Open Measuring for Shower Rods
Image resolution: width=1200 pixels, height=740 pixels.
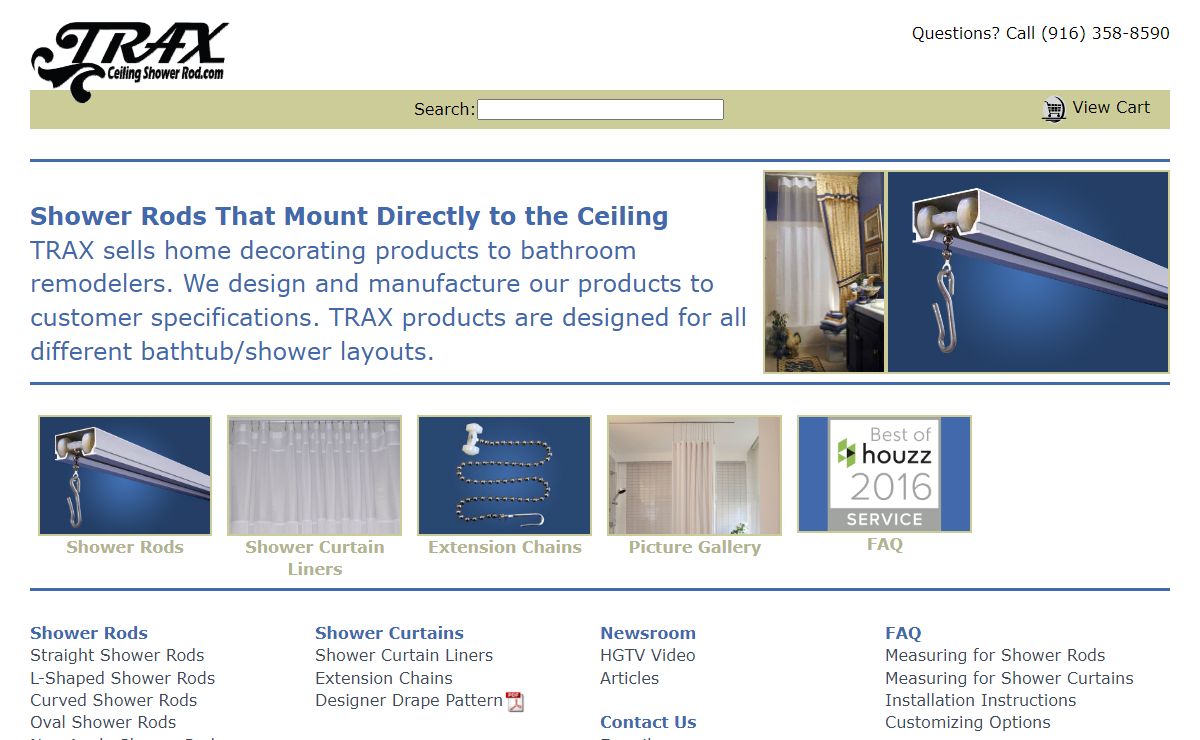[x=995, y=656]
